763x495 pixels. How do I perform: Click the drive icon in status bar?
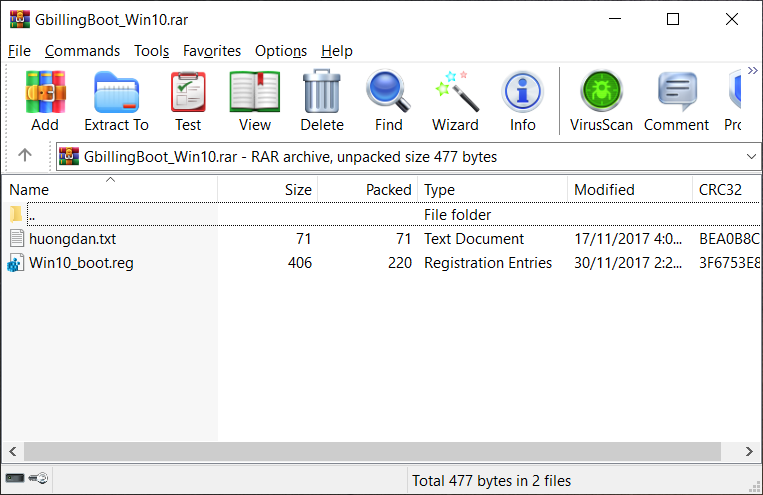click(15, 478)
